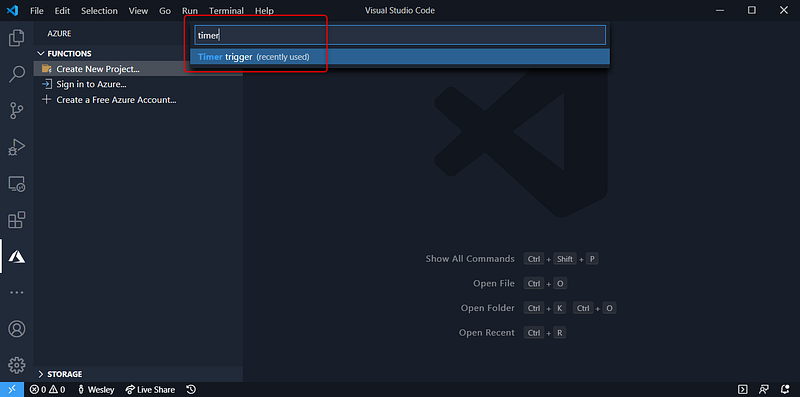Image resolution: width=800 pixels, height=397 pixels.
Task: Open the Extensions view
Action: (17, 220)
